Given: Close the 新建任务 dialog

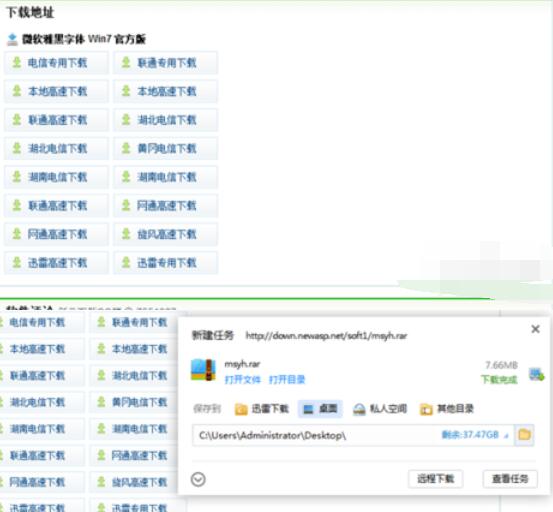Looking at the screenshot, I should pos(535,329).
